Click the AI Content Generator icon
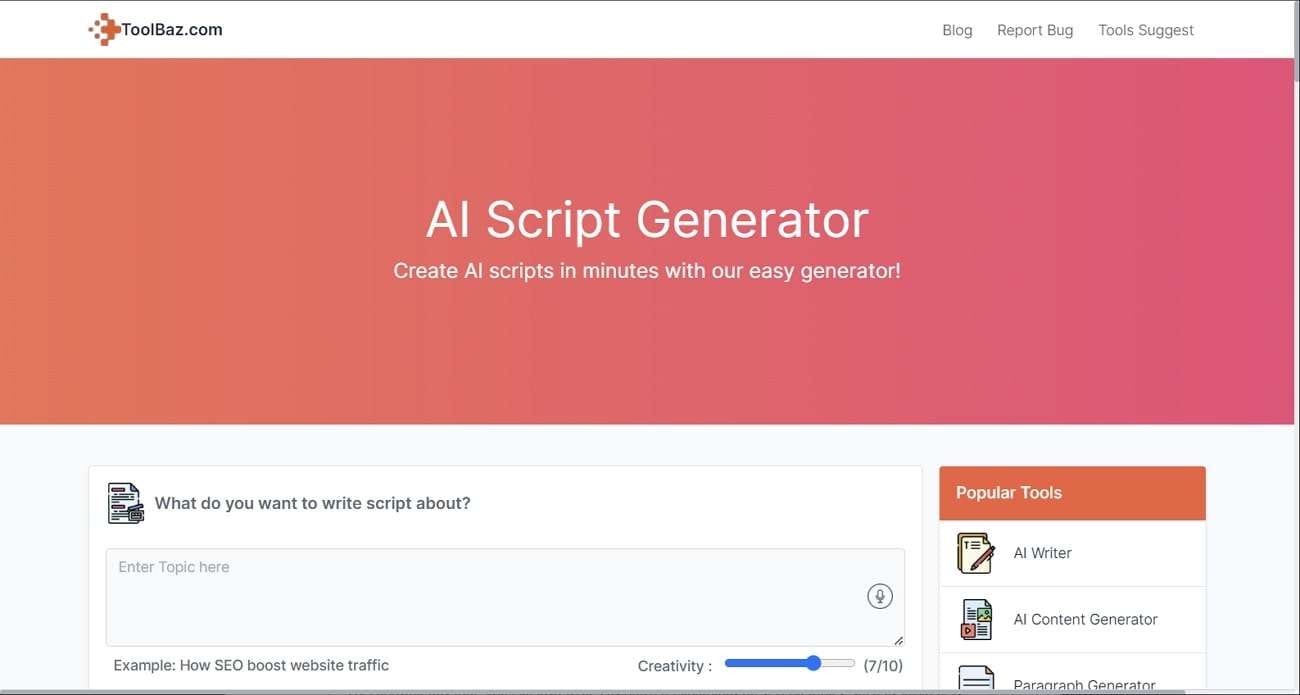 pos(975,619)
